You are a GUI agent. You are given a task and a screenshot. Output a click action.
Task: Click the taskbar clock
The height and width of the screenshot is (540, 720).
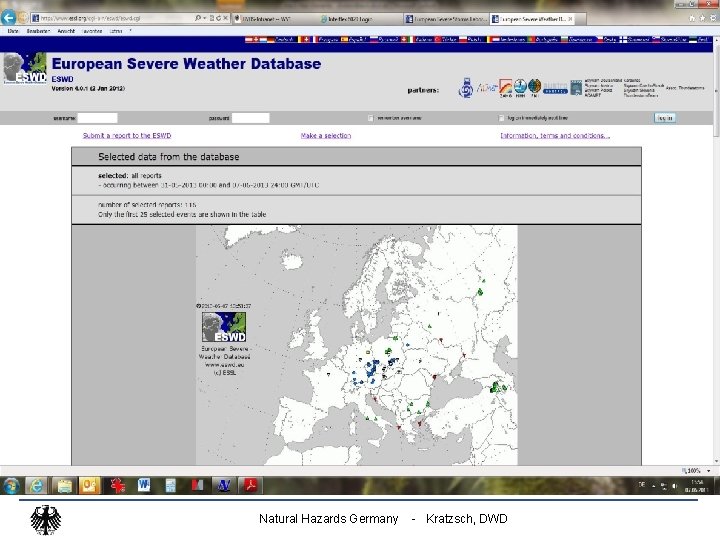[697, 486]
